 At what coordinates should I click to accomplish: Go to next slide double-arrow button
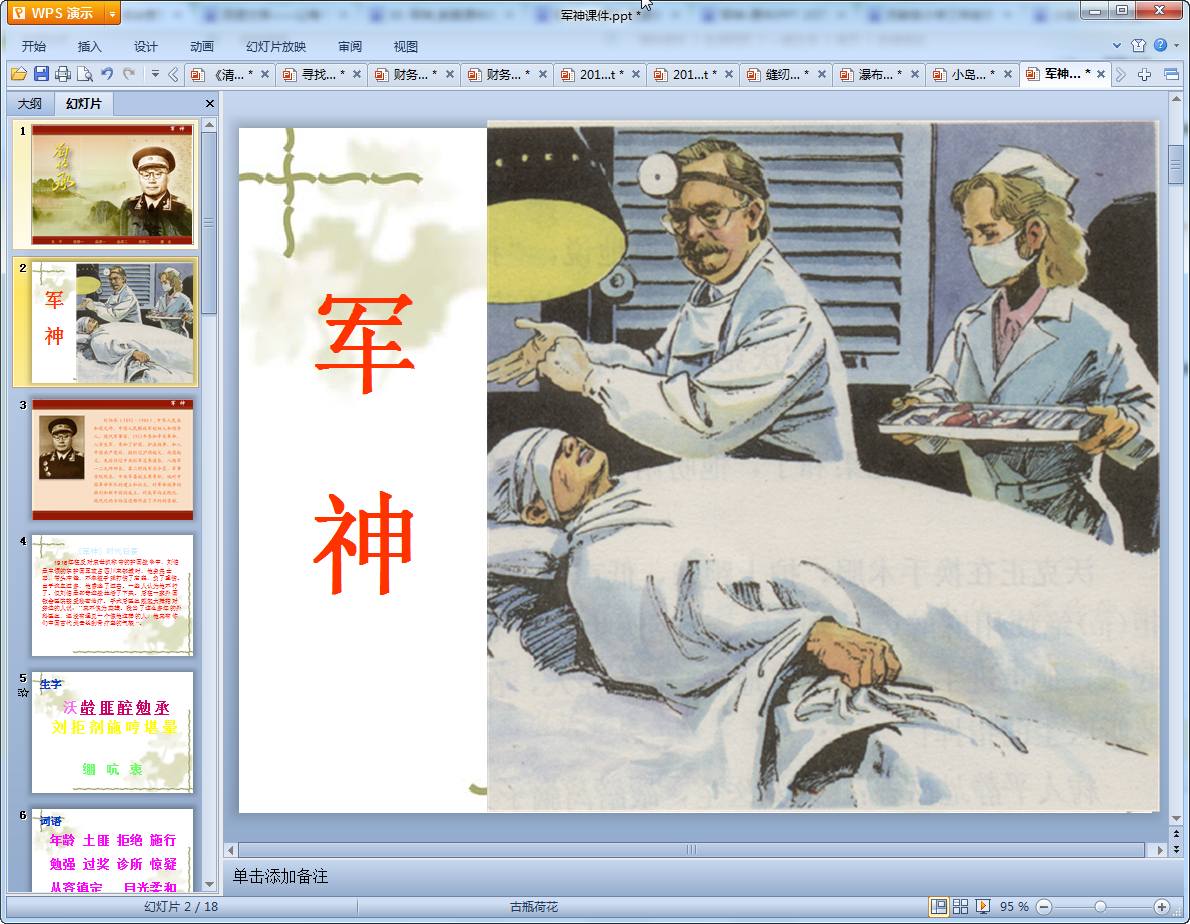(1176, 849)
